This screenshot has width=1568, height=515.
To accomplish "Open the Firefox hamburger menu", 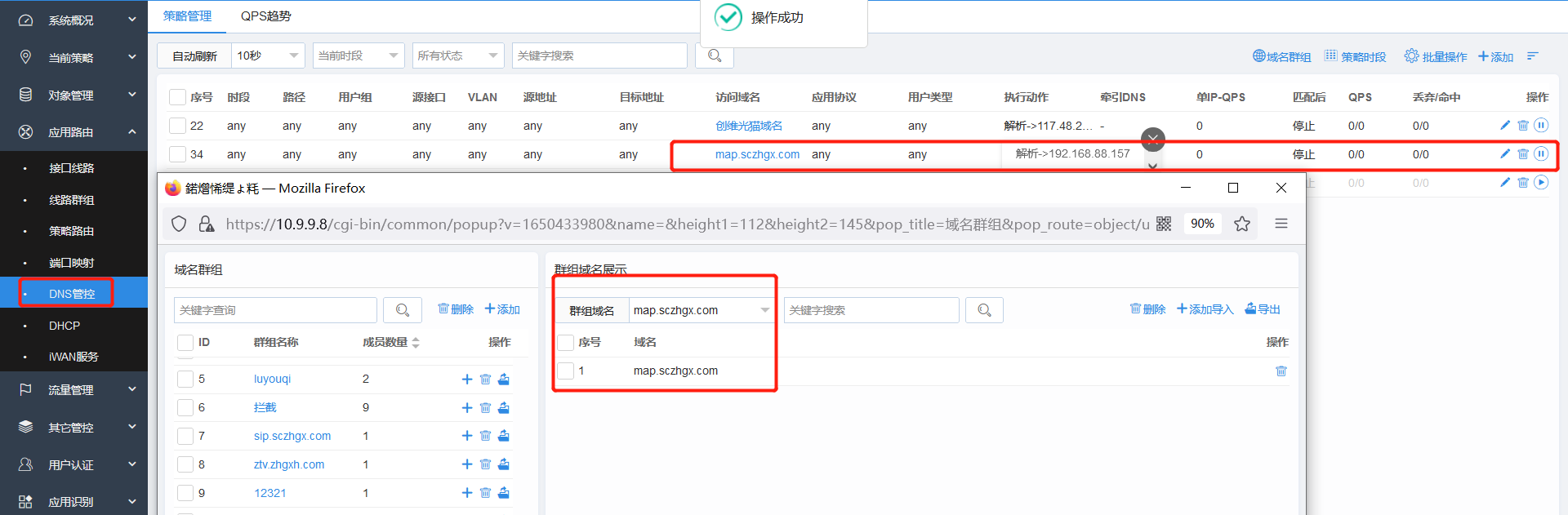I will pyautogui.click(x=1281, y=224).
